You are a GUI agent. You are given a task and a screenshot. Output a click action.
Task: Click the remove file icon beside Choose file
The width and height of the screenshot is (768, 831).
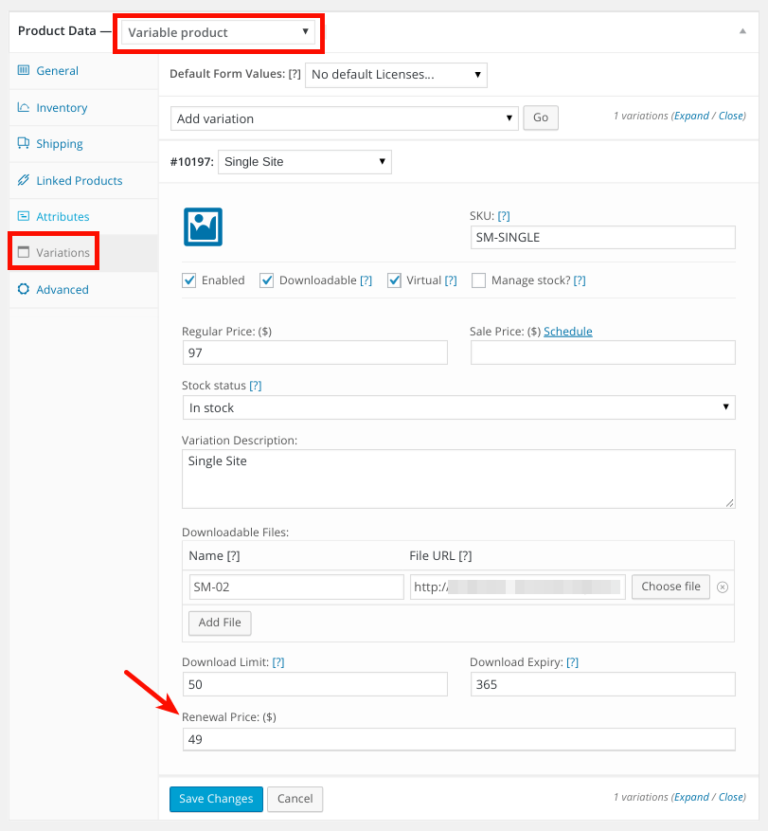tap(722, 587)
